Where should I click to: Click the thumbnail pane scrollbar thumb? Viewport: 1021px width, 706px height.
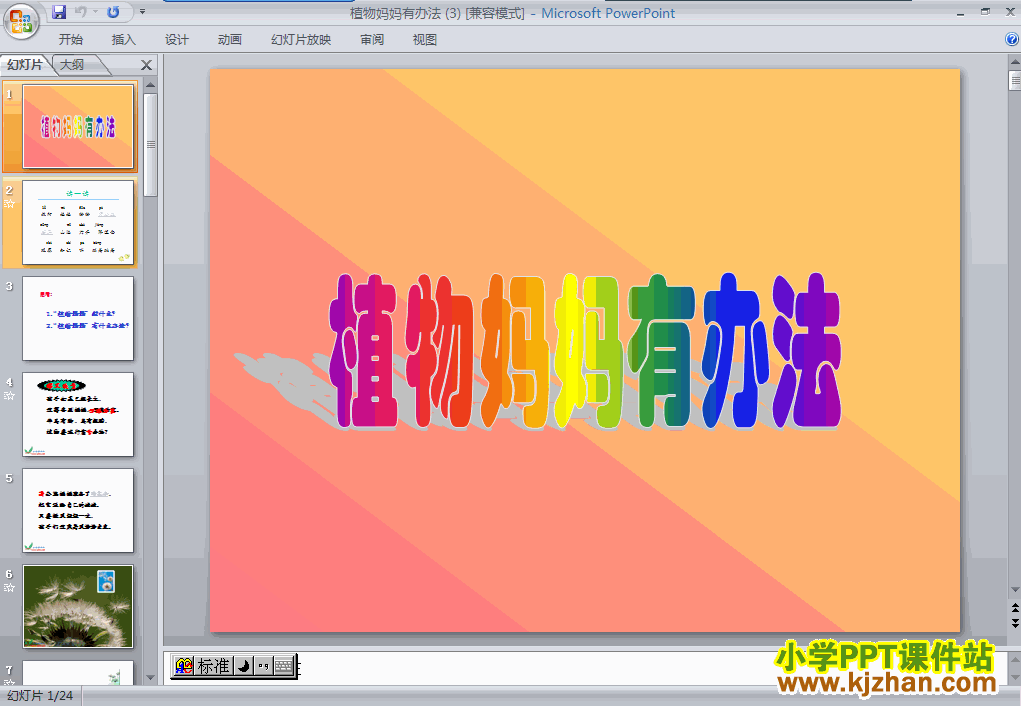[x=150, y=145]
